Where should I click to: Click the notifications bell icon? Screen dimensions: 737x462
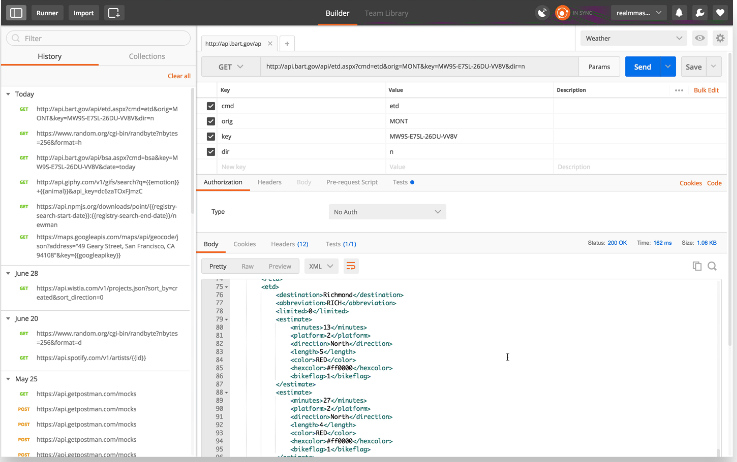680,13
